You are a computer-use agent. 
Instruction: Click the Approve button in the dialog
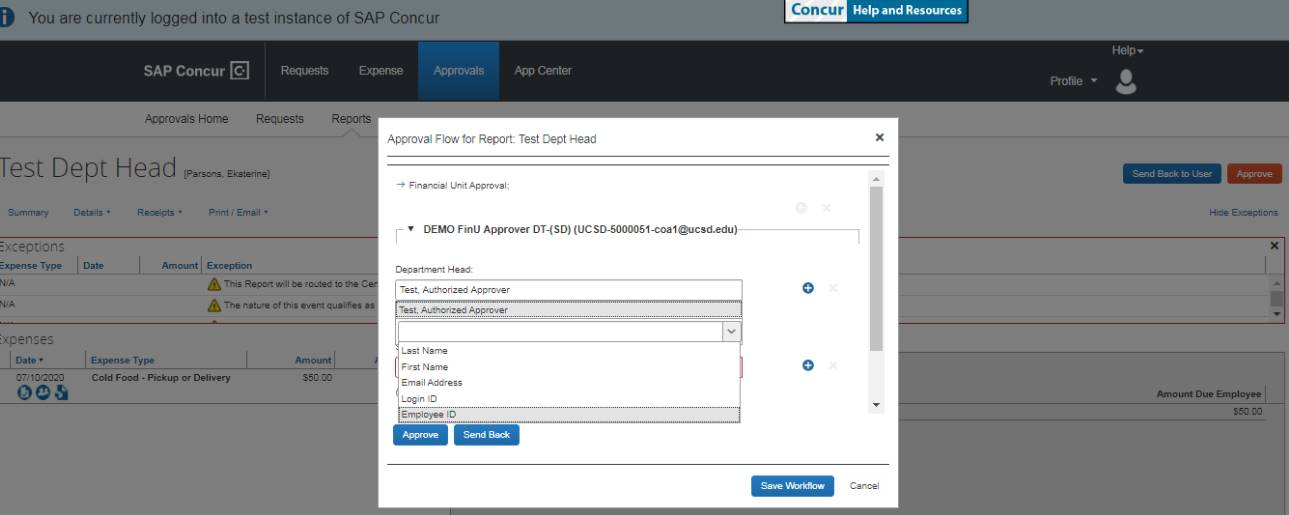(420, 436)
